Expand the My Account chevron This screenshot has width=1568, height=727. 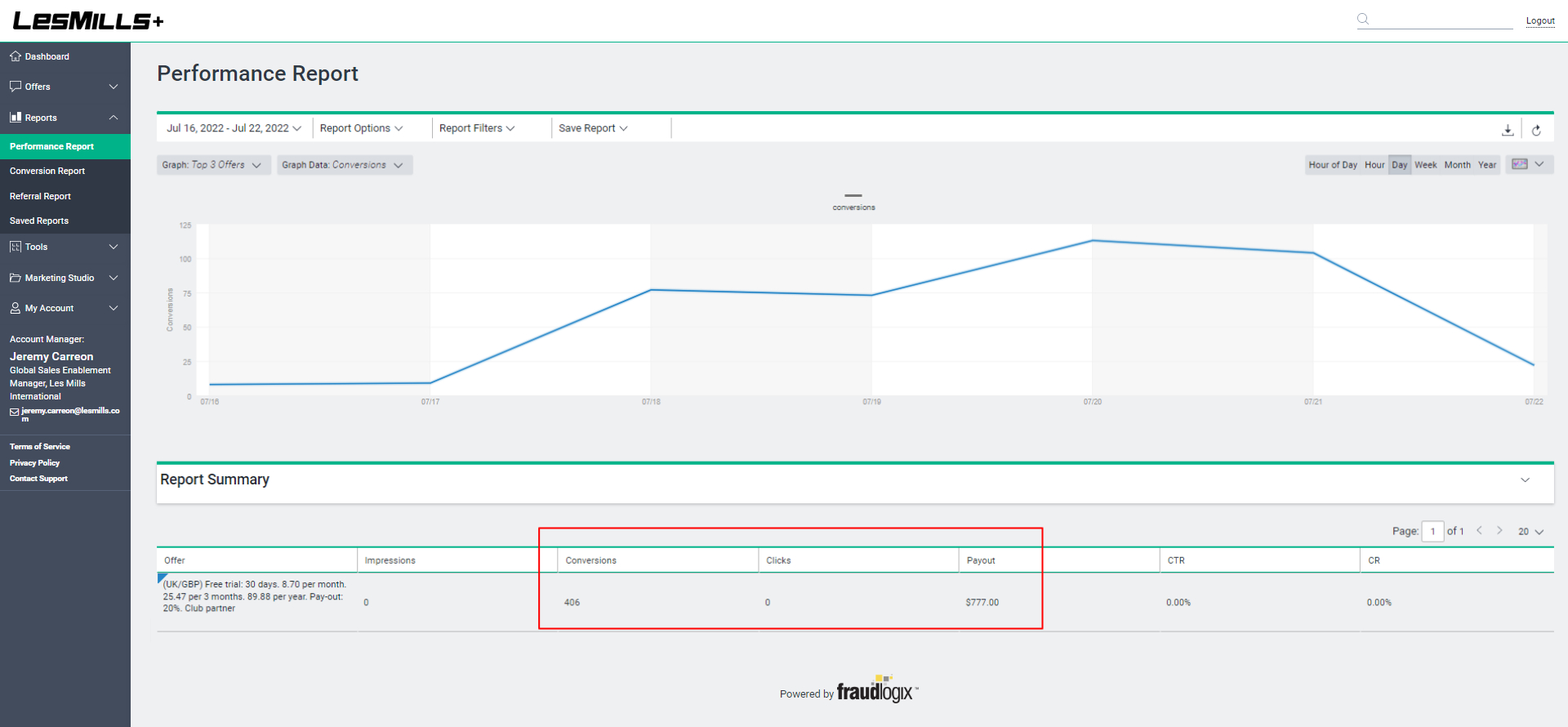[114, 308]
